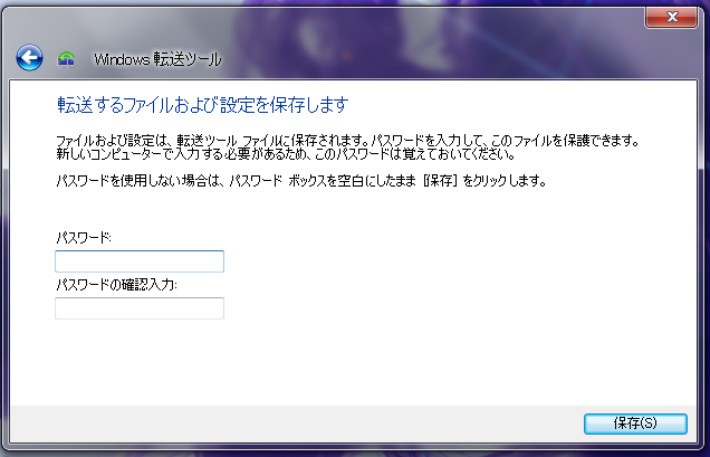Click the line starting ファイルおよび設定は
This screenshot has height=457, width=710.
[x=348, y=141]
